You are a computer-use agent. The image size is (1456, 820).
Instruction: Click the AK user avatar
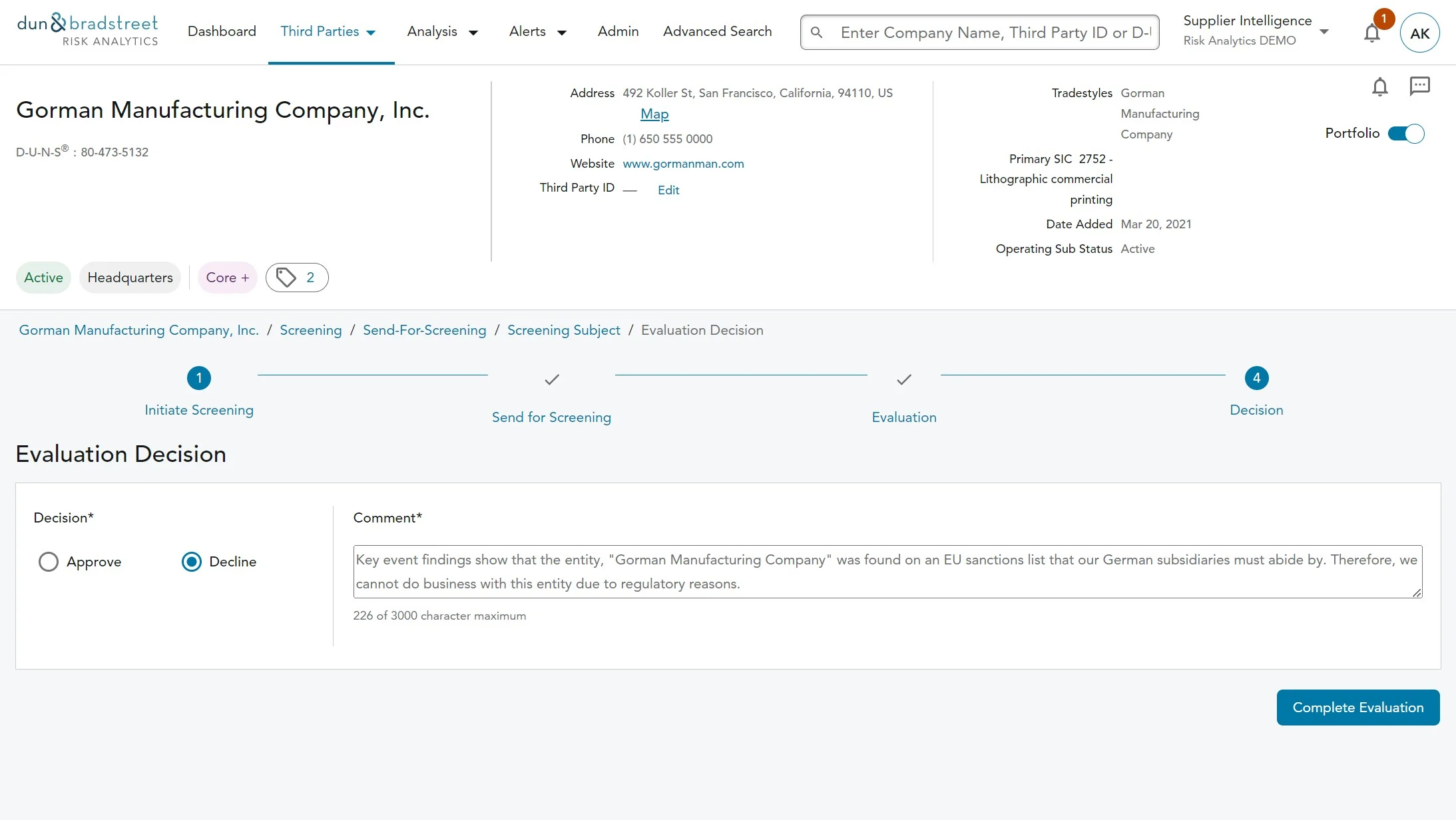point(1419,33)
